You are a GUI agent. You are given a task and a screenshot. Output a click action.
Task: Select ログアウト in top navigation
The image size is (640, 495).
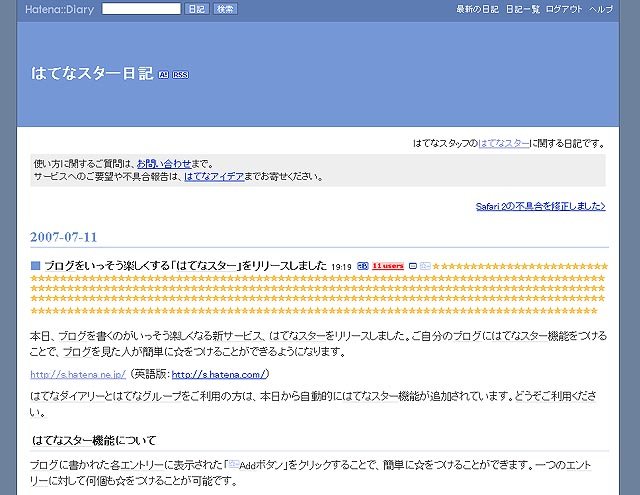click(564, 9)
